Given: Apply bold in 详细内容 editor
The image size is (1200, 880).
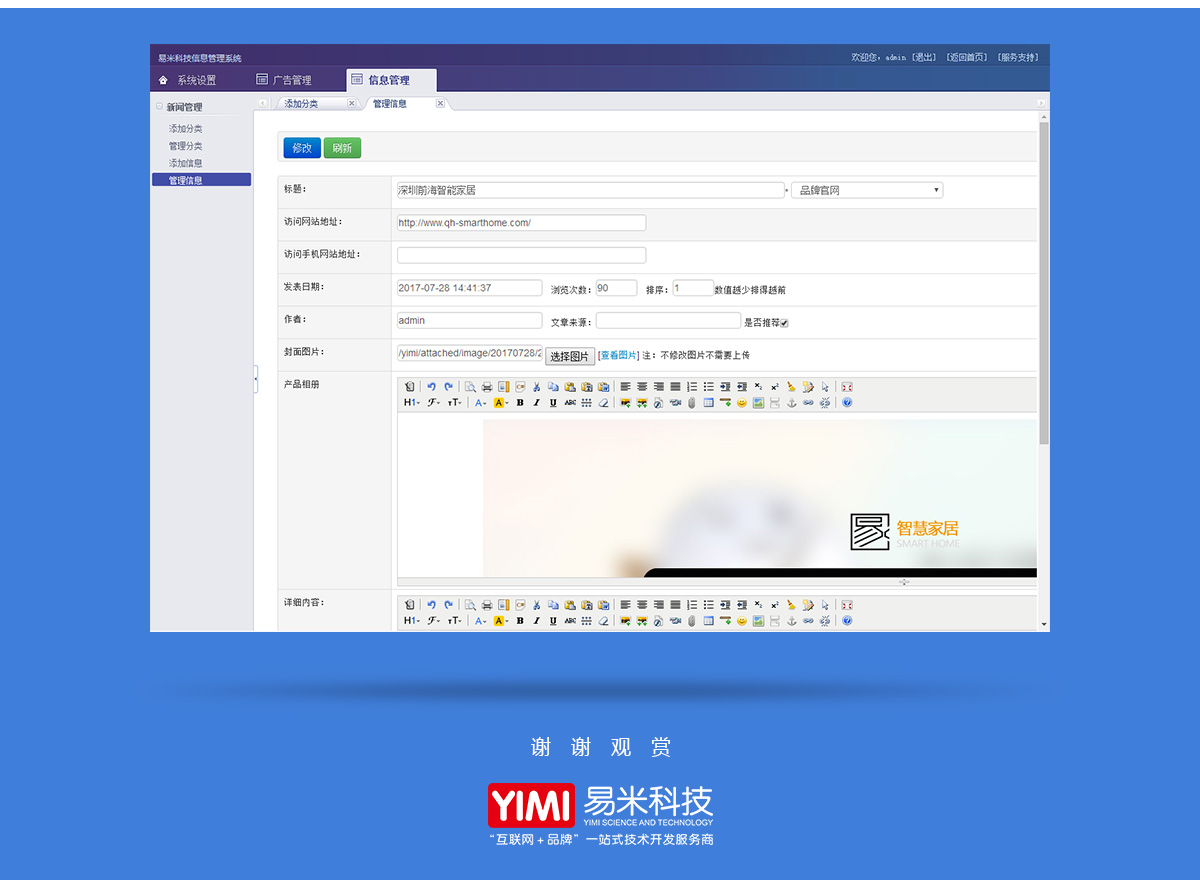Looking at the screenshot, I should [520, 621].
